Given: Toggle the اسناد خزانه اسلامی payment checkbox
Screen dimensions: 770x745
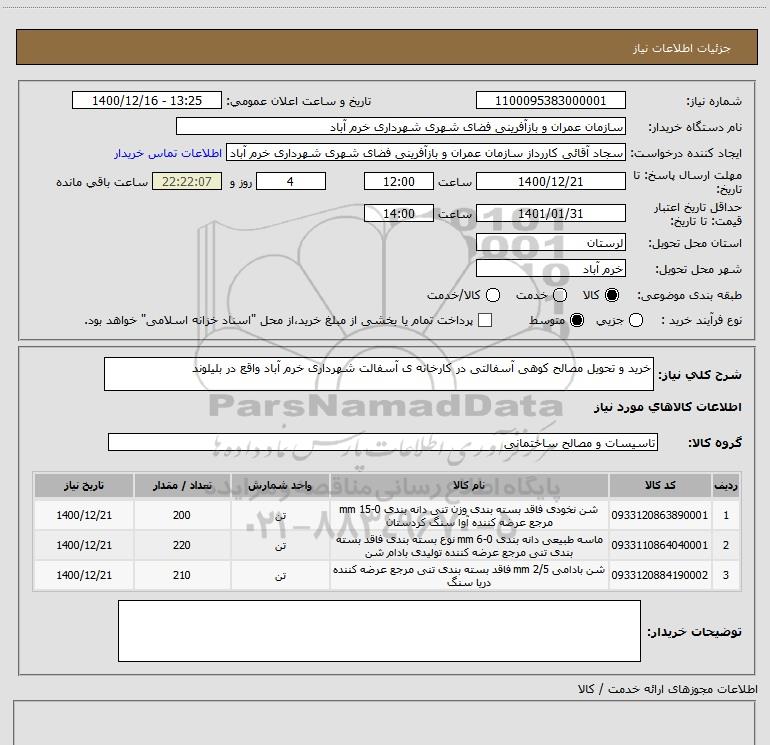Looking at the screenshot, I should 485,320.
